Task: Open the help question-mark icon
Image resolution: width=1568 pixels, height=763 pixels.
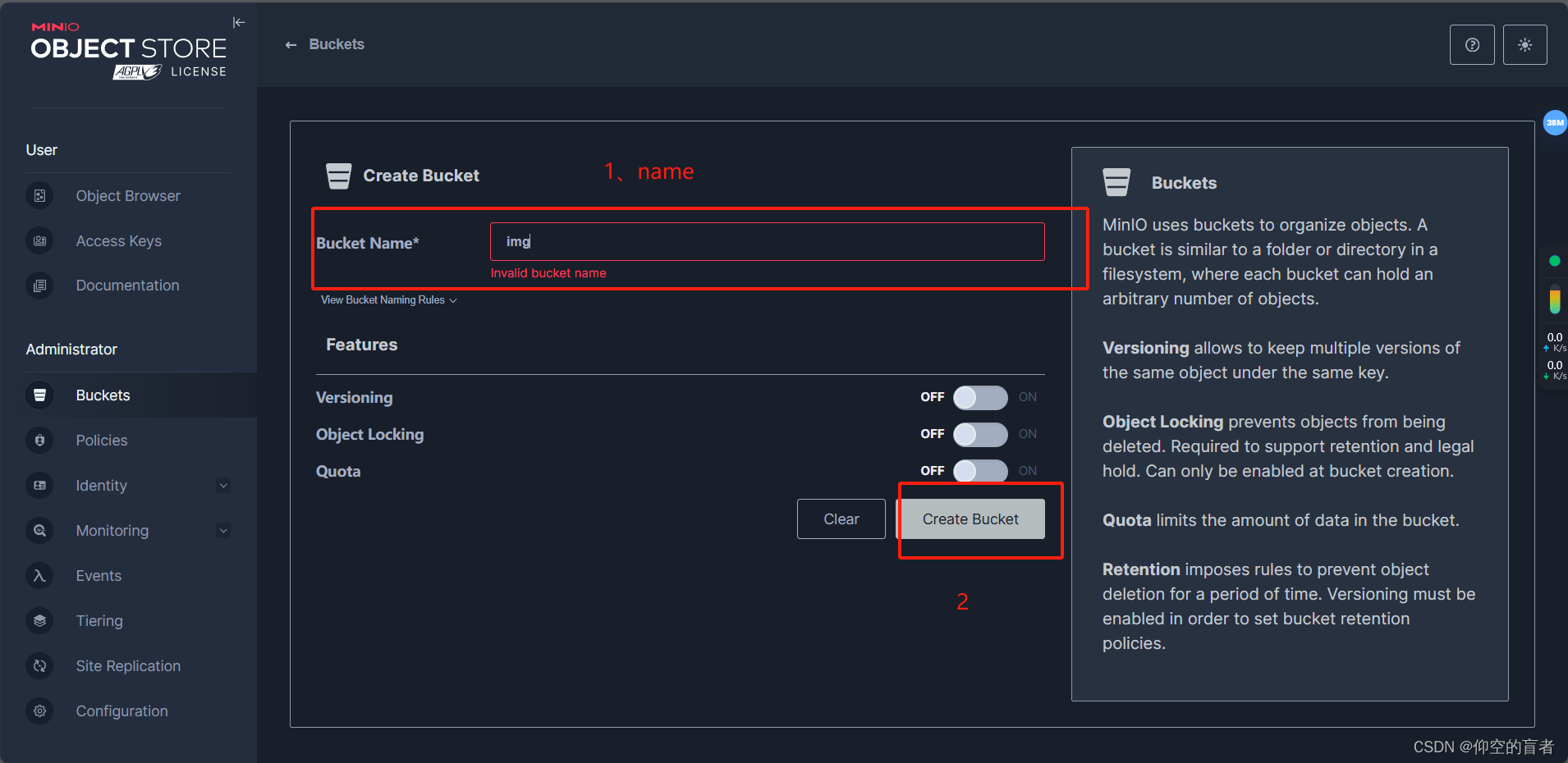Action: [1471, 44]
